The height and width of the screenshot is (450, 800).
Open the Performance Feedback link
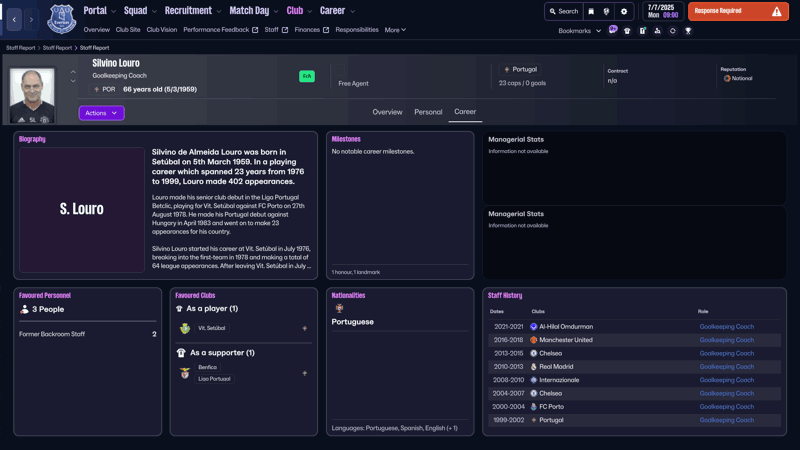[220, 30]
